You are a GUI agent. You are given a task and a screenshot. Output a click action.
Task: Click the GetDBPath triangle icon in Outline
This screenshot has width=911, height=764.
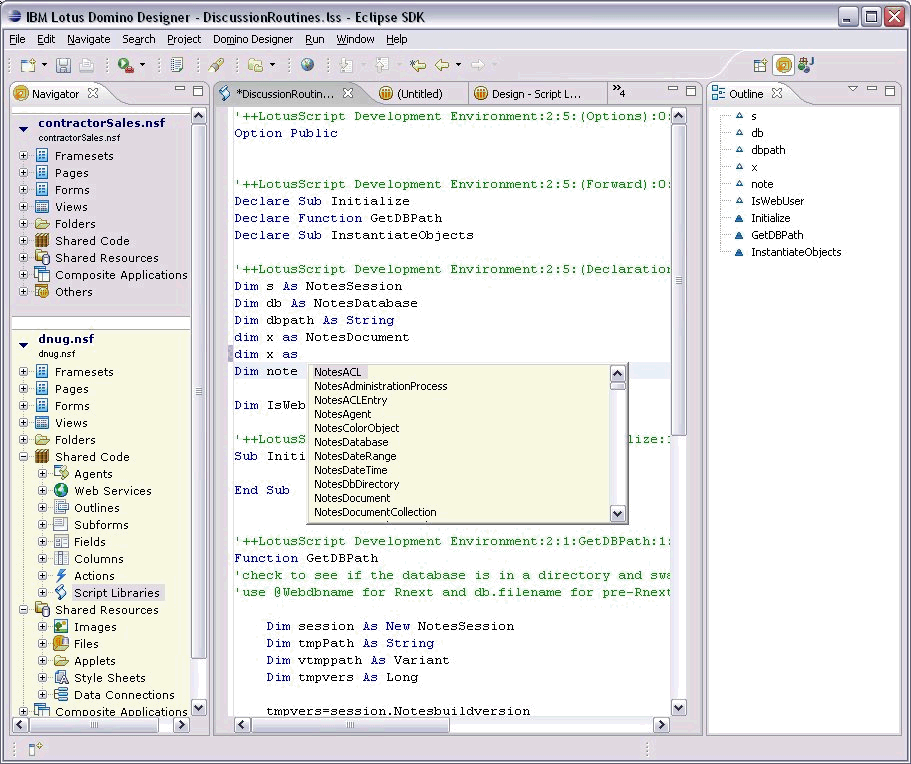point(739,235)
